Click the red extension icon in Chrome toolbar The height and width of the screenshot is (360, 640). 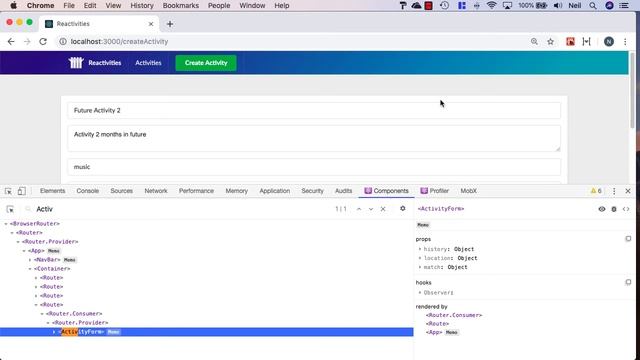click(x=570, y=42)
